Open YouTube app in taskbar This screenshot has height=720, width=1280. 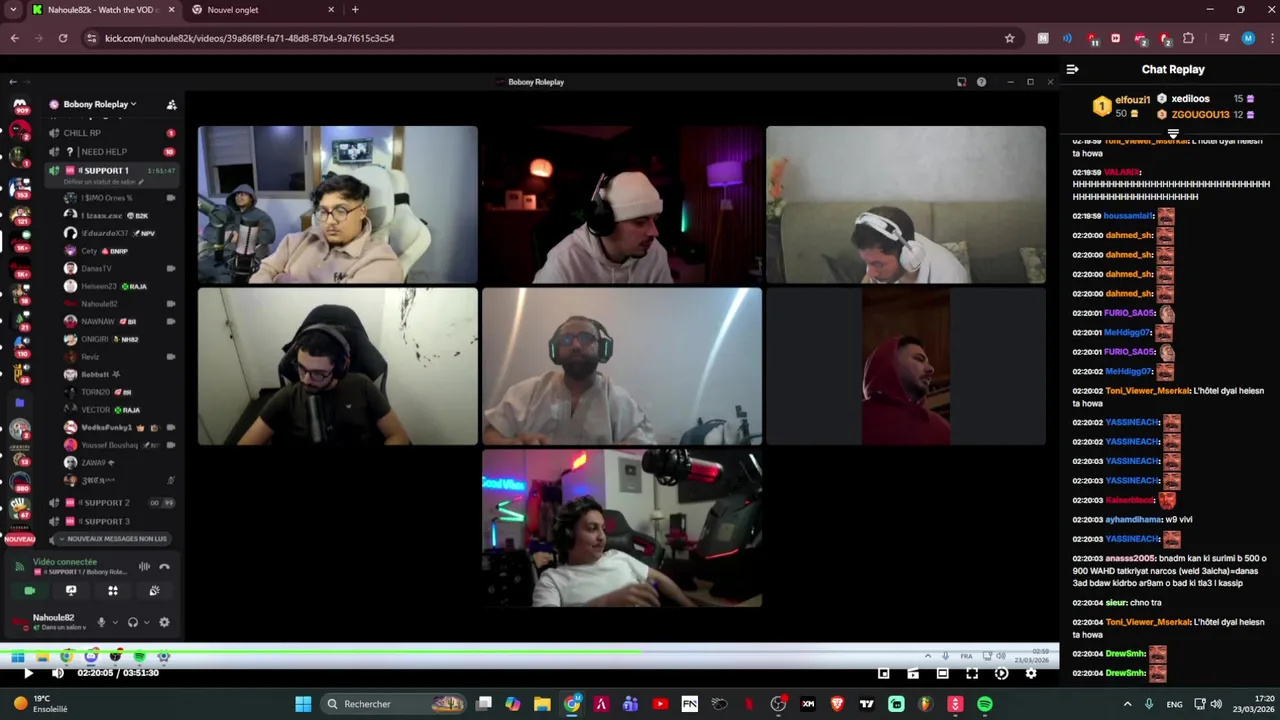coord(660,704)
